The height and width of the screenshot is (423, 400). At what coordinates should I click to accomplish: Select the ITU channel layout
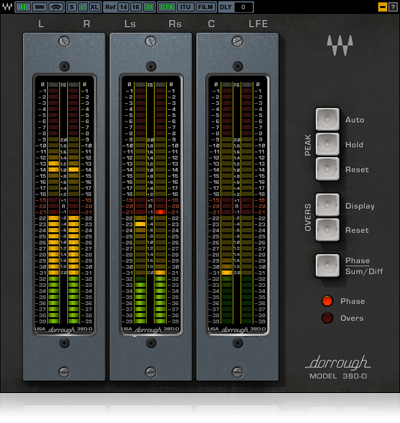(x=185, y=7)
